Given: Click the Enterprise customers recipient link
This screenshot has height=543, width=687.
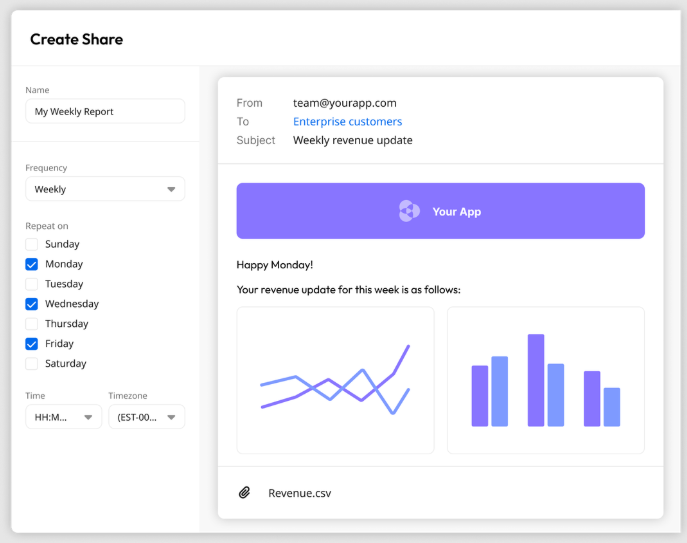Looking at the screenshot, I should (347, 122).
